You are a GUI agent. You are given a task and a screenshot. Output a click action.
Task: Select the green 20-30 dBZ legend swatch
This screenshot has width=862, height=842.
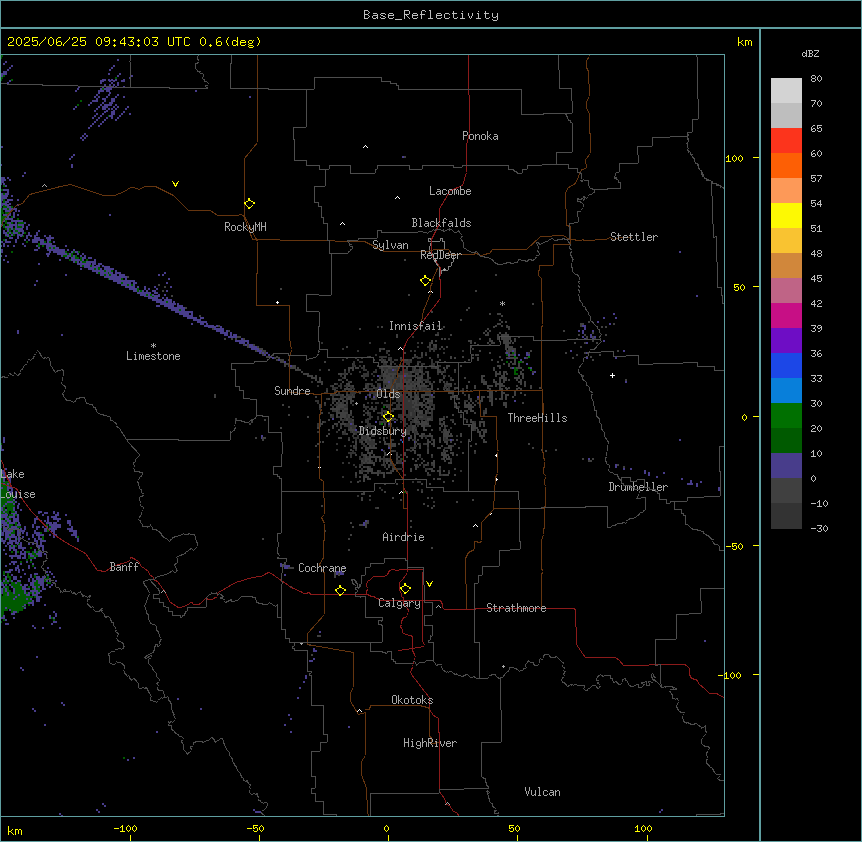pos(786,416)
